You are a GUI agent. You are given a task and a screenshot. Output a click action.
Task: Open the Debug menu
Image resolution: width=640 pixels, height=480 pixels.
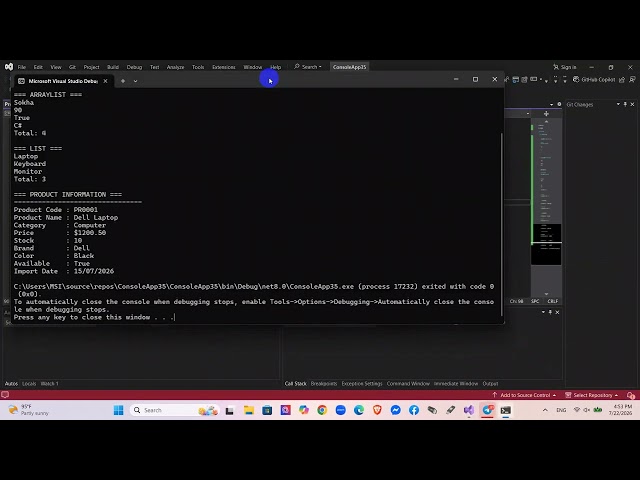pos(134,67)
